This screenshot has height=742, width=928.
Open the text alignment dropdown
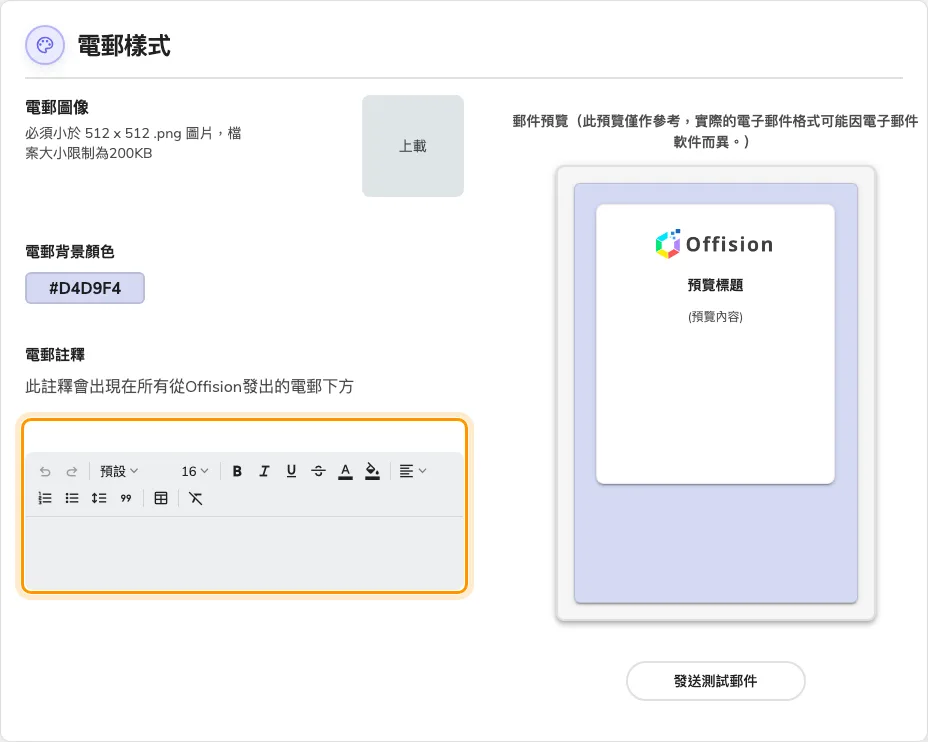[413, 471]
